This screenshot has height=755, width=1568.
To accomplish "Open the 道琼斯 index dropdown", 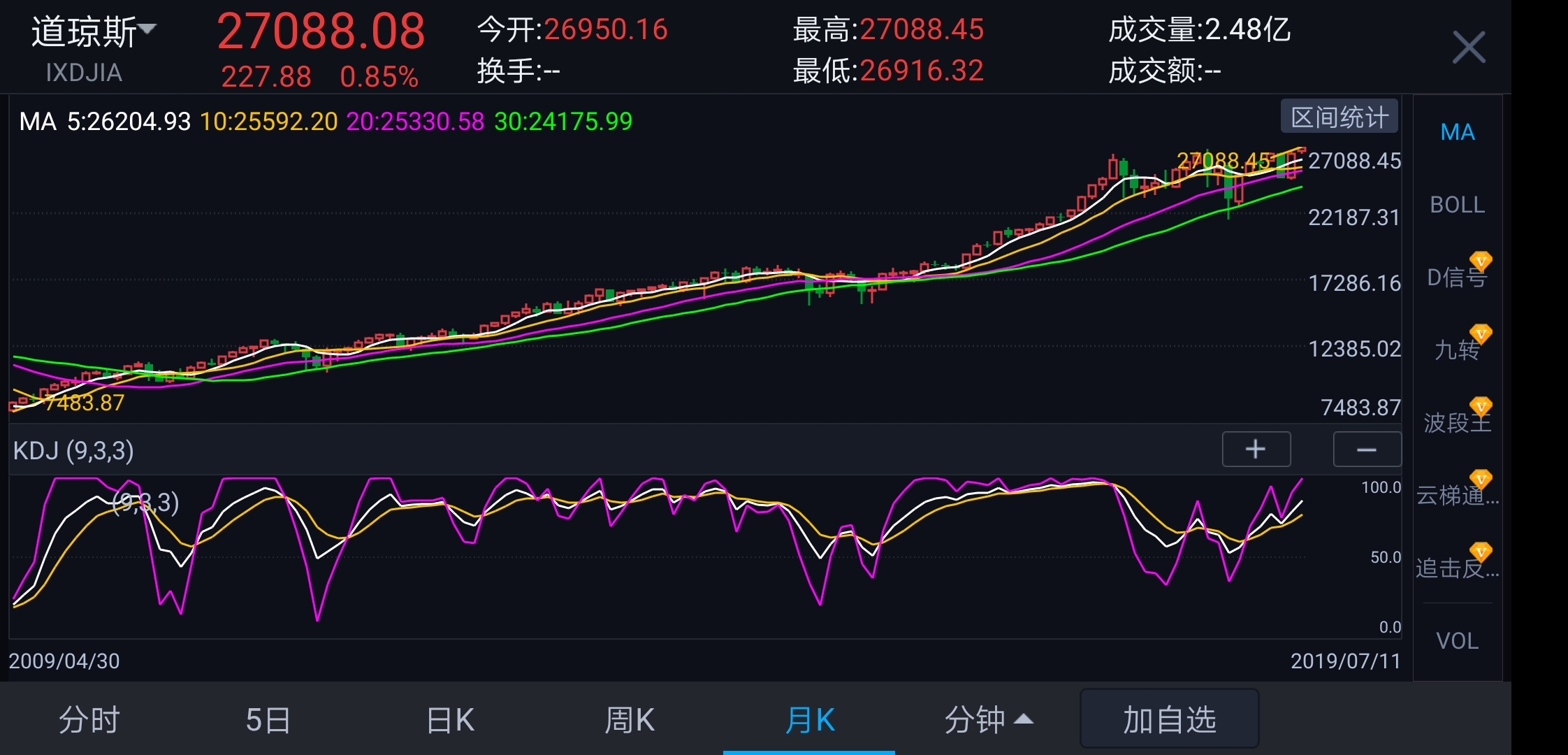I will (94, 31).
